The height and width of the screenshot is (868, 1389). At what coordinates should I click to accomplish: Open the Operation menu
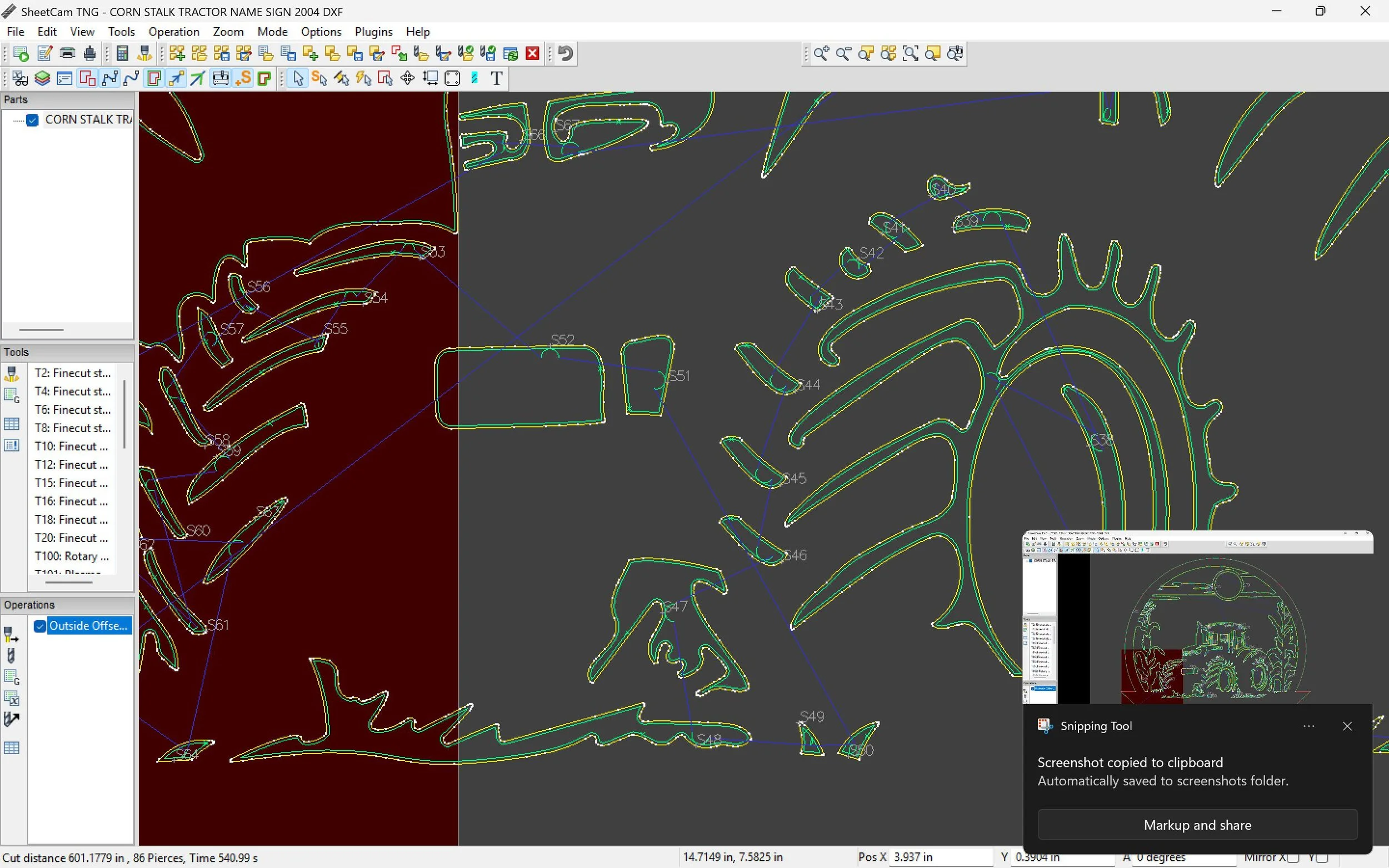[173, 32]
